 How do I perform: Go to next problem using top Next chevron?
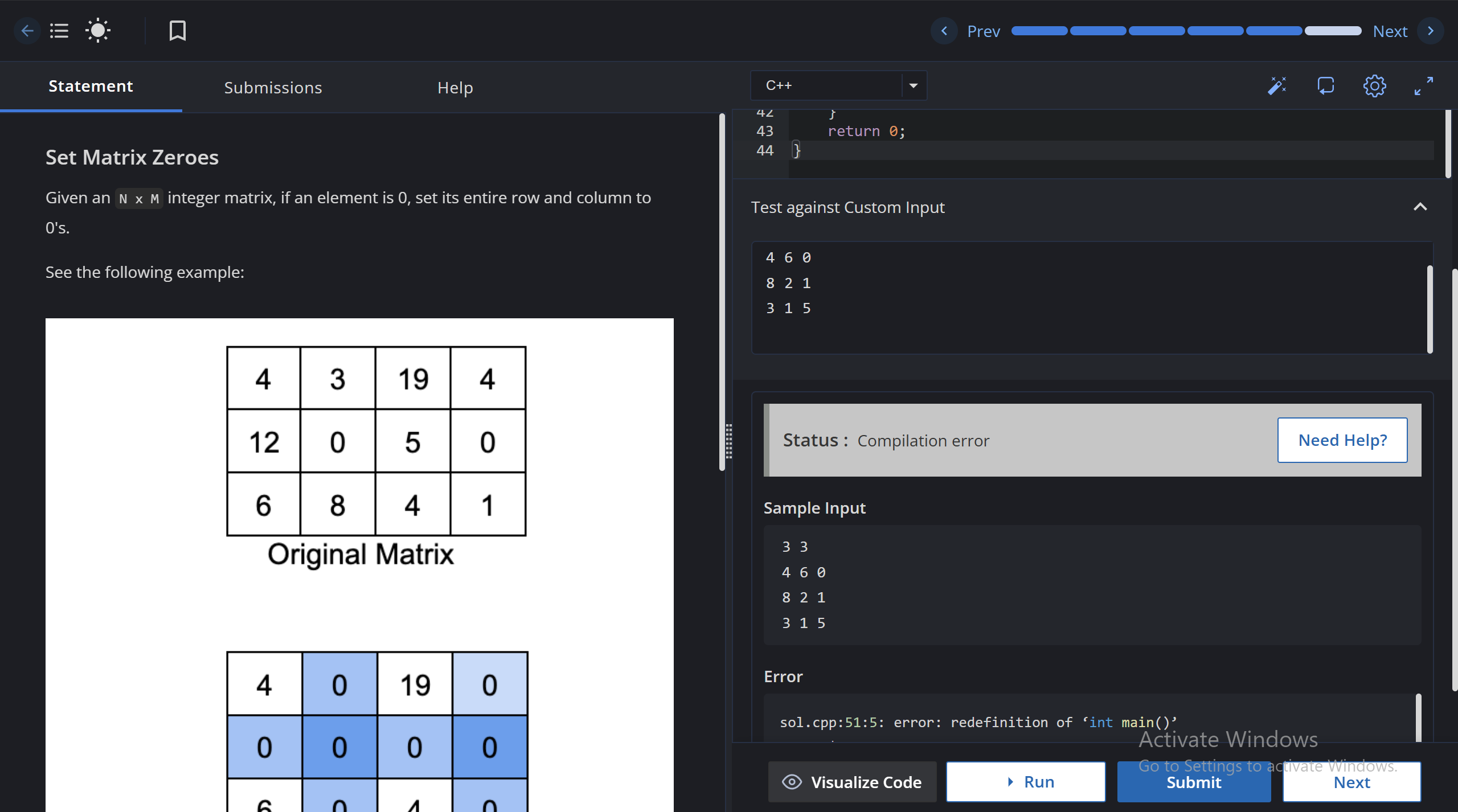[x=1430, y=31]
